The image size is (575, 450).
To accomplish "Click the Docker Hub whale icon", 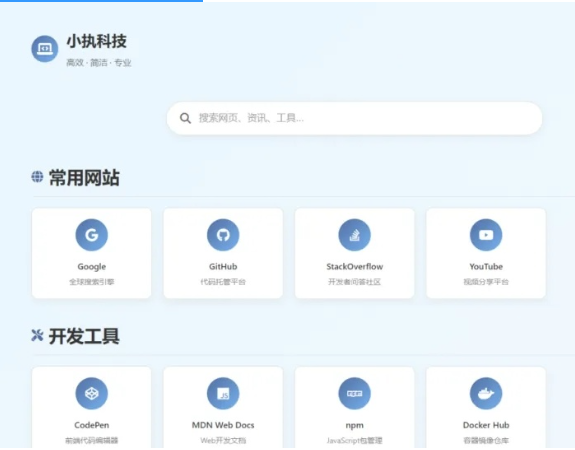I will tap(486, 393).
